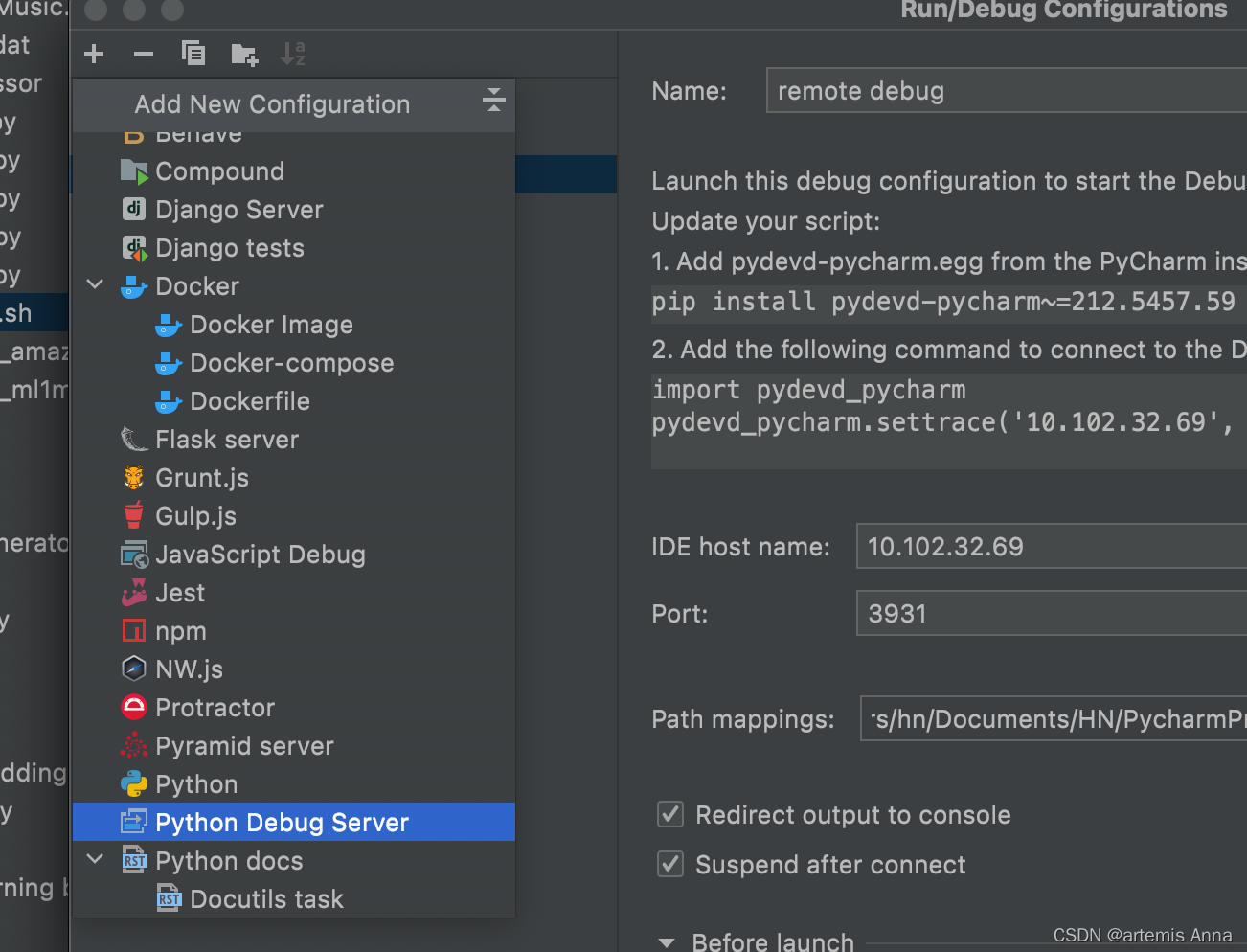Click the Pyramid server icon
Viewport: 1247px width, 952px height.
134,745
